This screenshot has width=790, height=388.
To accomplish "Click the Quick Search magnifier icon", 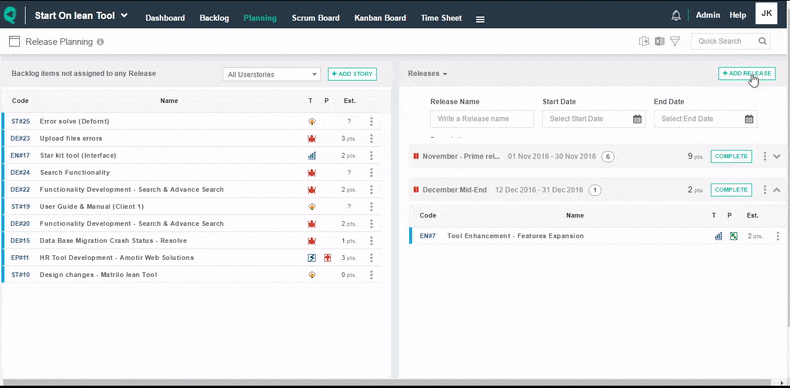I will pyautogui.click(x=763, y=41).
